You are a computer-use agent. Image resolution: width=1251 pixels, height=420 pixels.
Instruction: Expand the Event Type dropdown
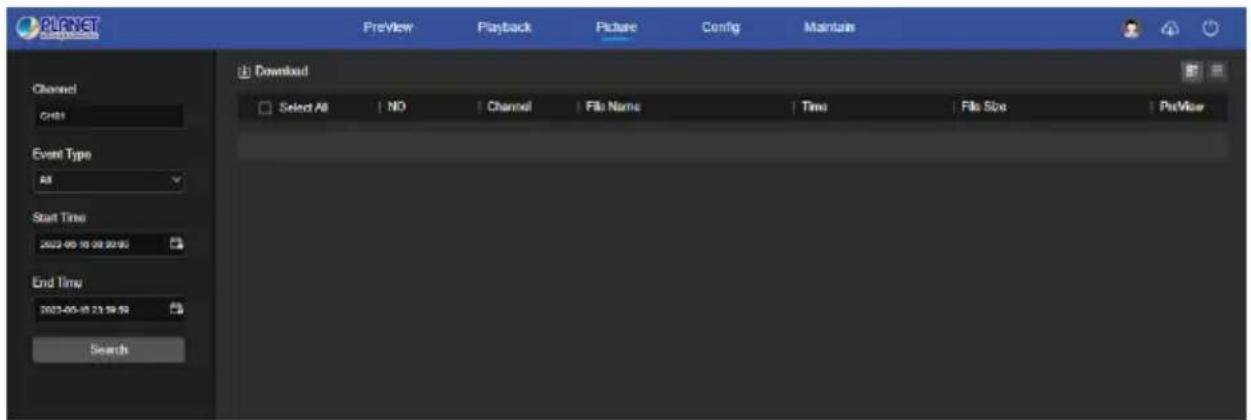pyautogui.click(x=108, y=181)
